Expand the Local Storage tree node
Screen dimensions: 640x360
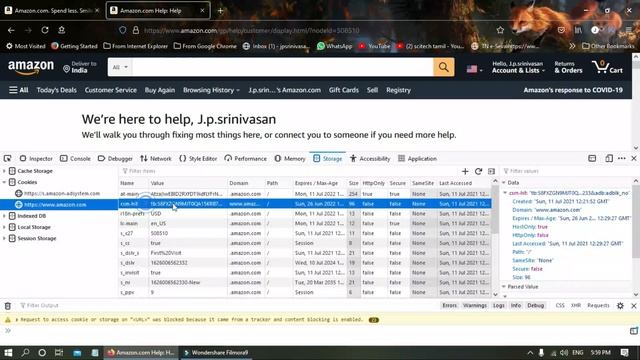[4, 227]
